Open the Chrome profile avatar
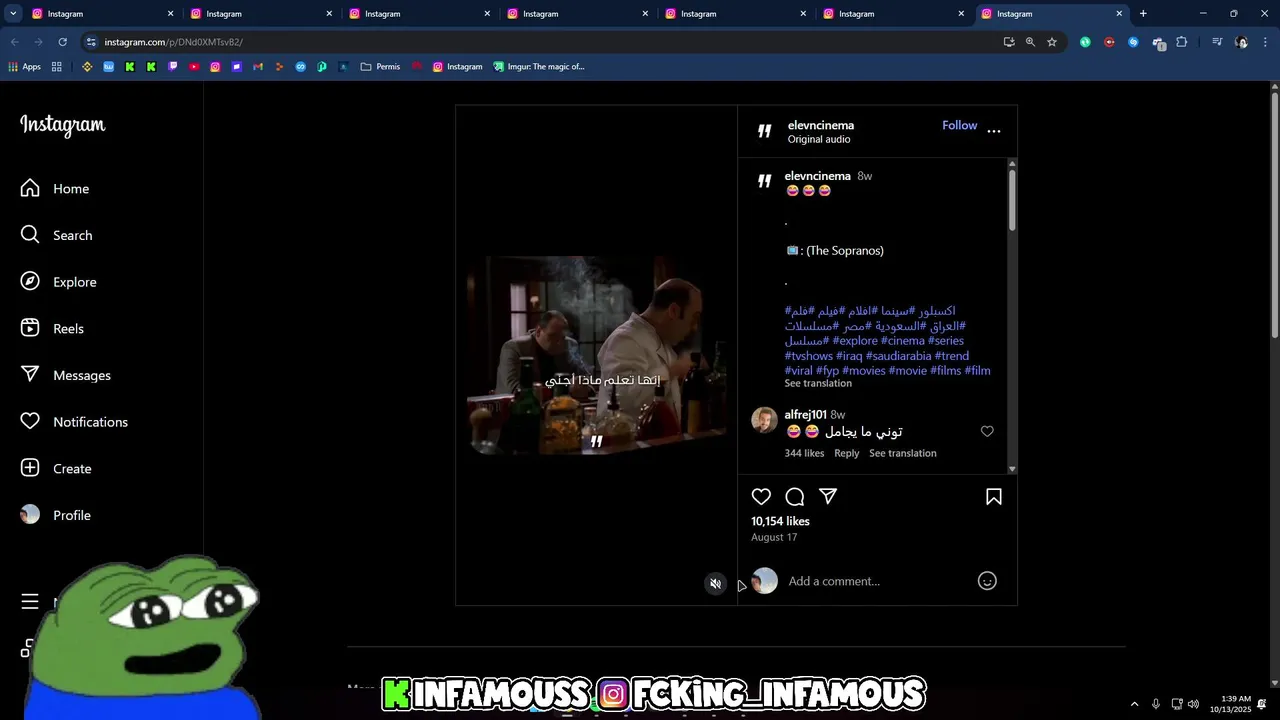The image size is (1280, 720). tap(1242, 42)
